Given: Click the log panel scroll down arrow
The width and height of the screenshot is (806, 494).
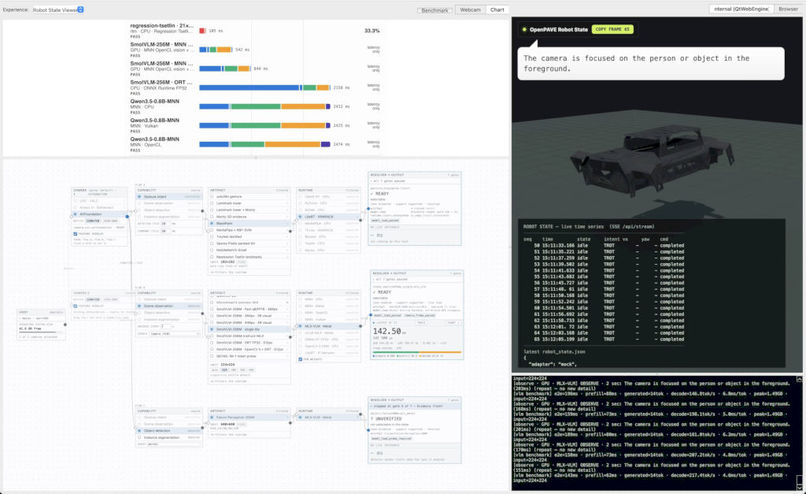Looking at the screenshot, I should [799, 487].
